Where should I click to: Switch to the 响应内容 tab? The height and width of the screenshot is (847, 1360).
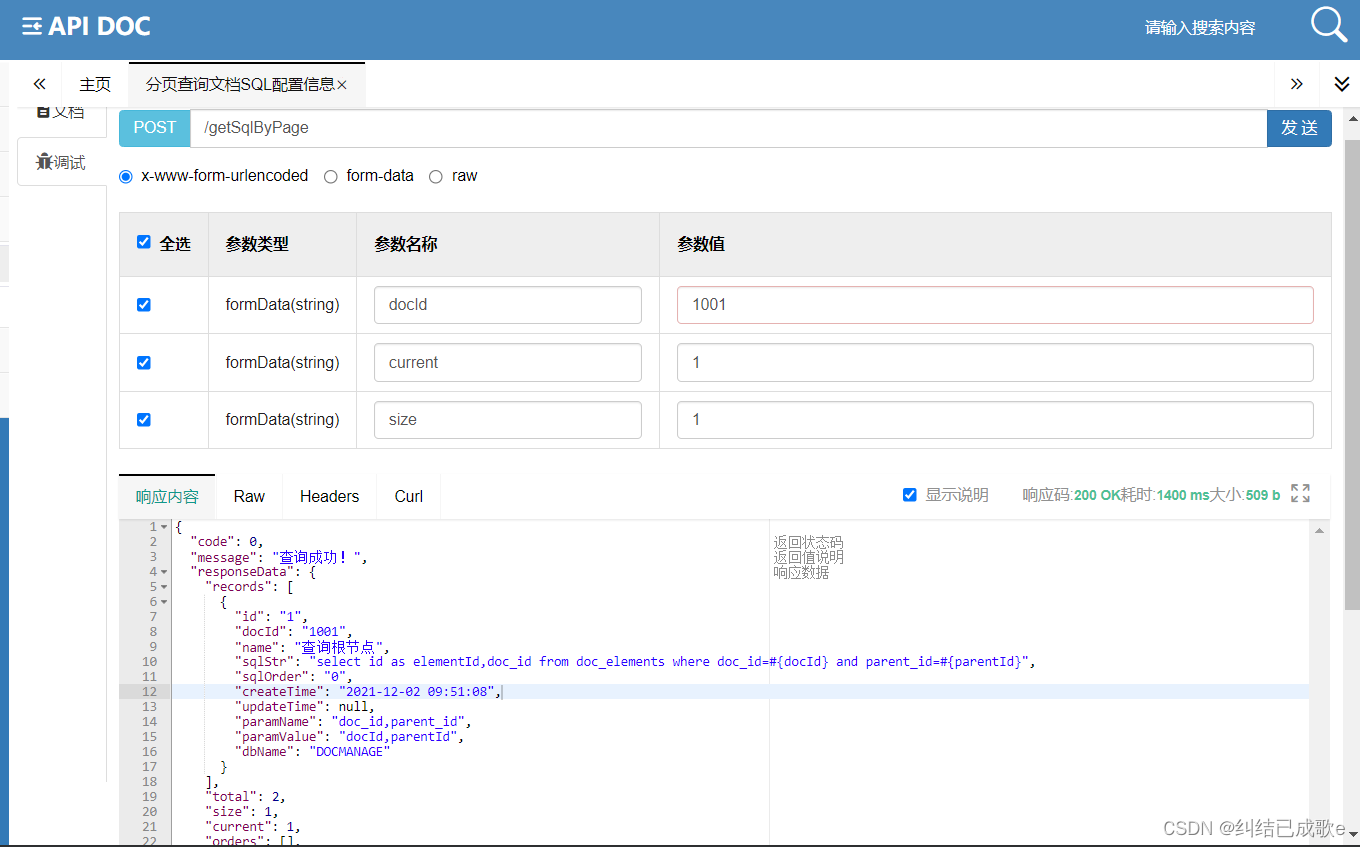(167, 496)
